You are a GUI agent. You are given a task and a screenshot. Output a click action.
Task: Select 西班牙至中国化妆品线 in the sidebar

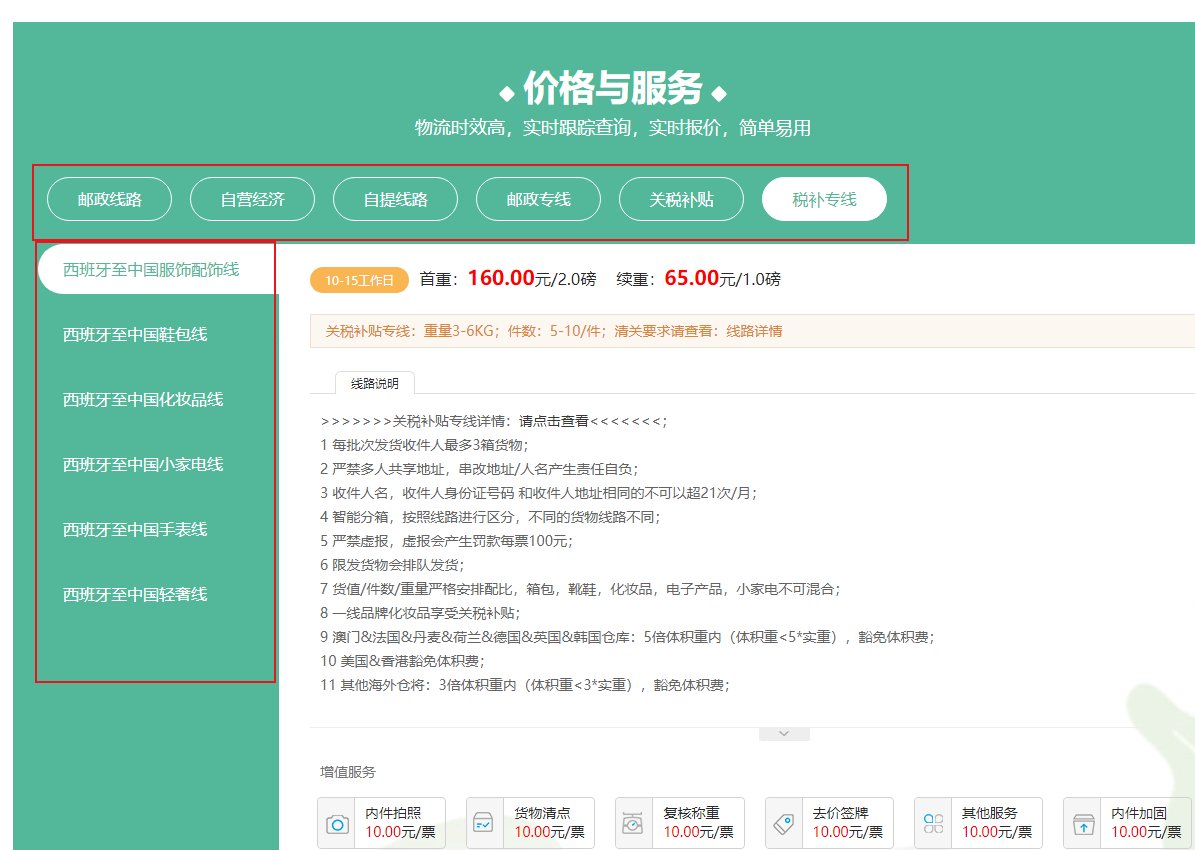(x=143, y=399)
